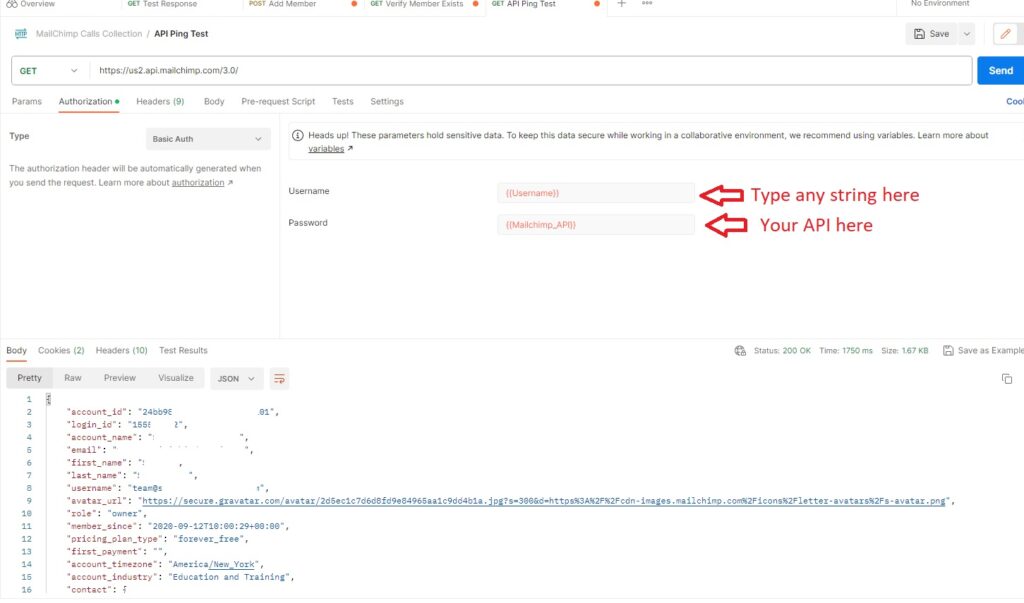Open the authorization learn more link
The height and width of the screenshot is (603, 1024).
click(x=198, y=183)
